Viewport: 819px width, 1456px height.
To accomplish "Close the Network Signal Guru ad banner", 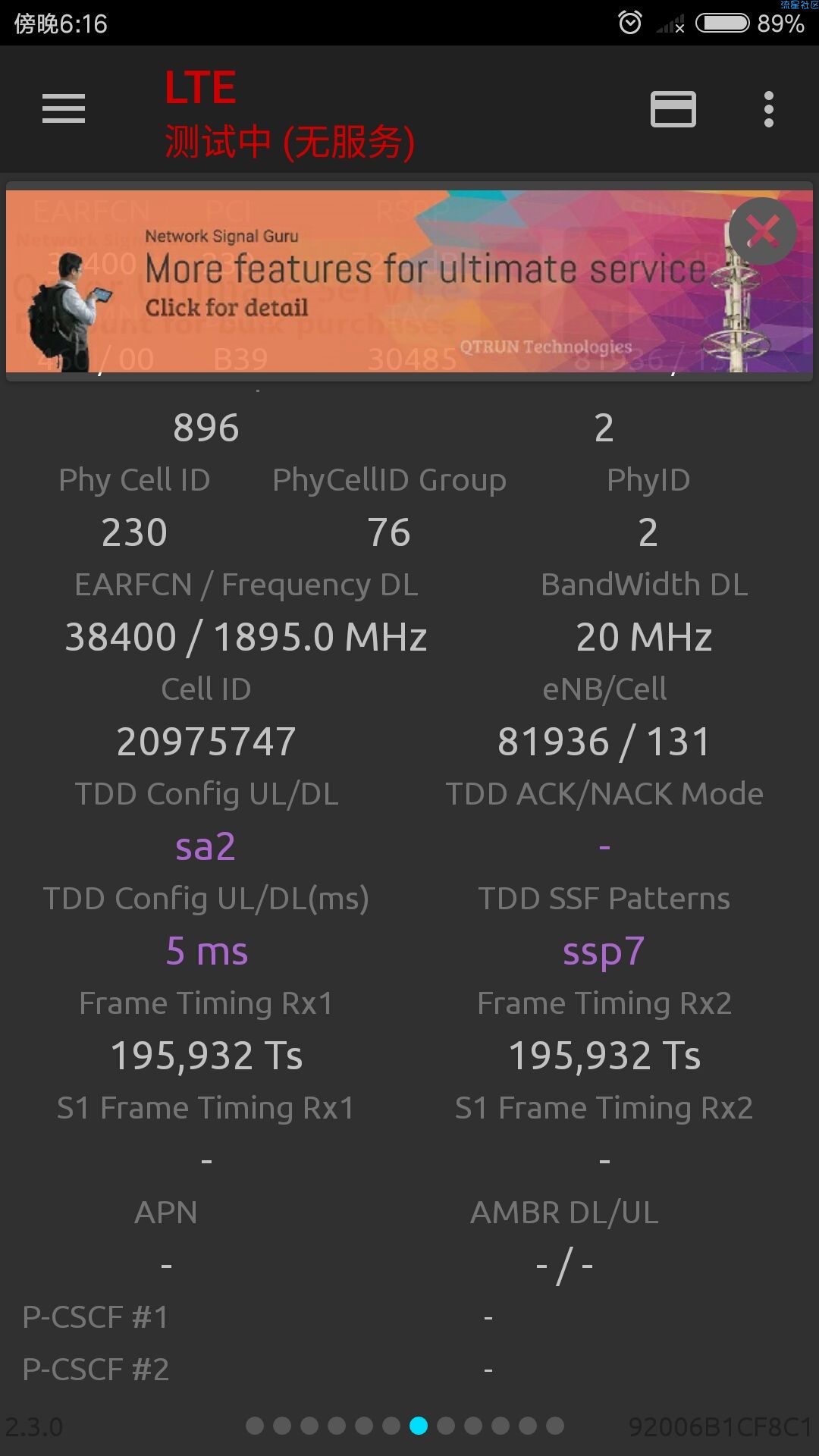I will click(x=763, y=231).
